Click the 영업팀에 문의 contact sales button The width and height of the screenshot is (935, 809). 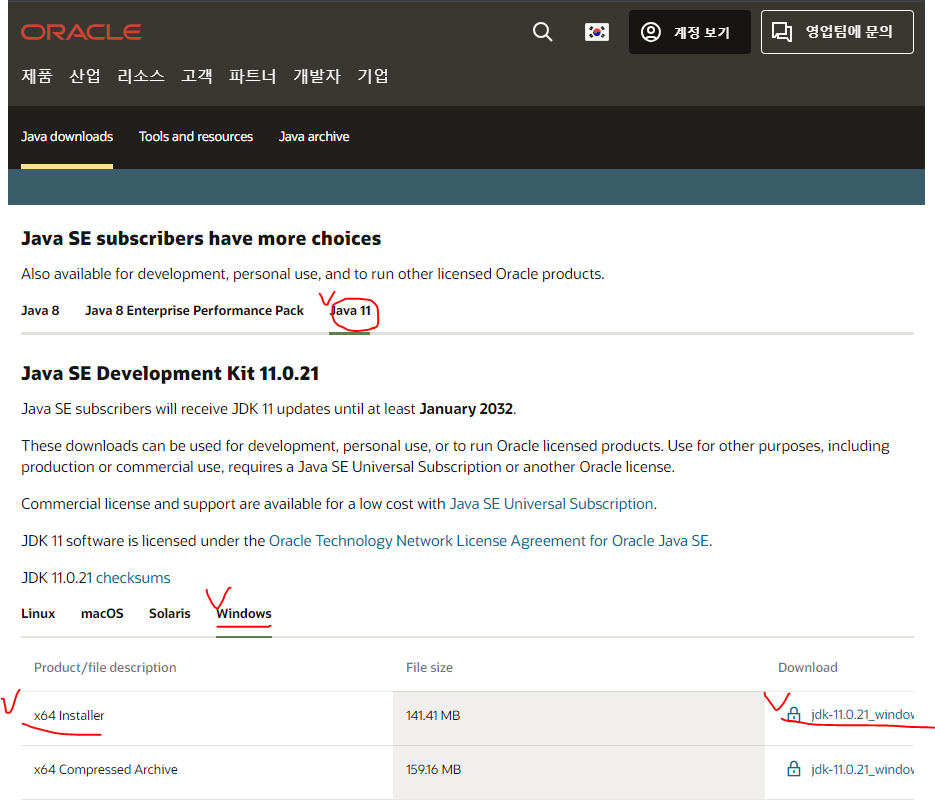(x=837, y=32)
